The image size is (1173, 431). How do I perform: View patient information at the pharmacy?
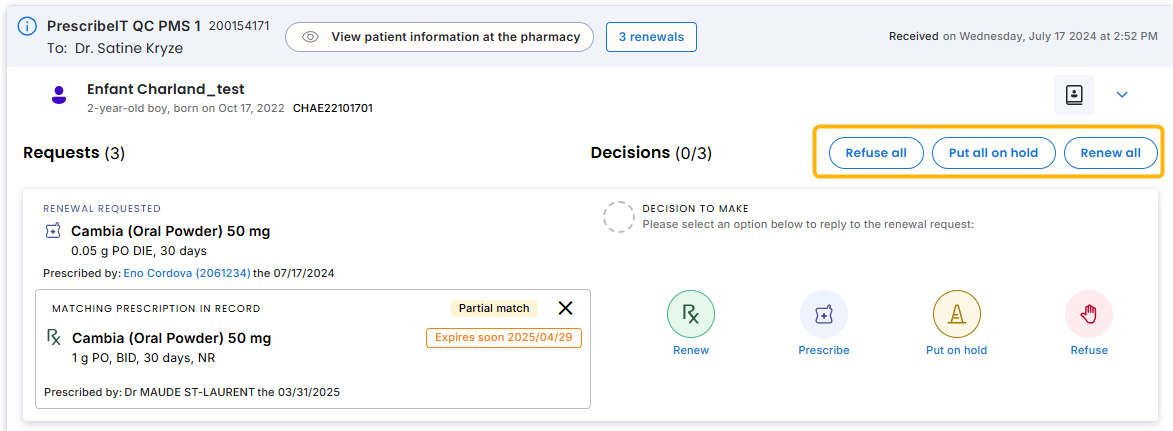[439, 37]
